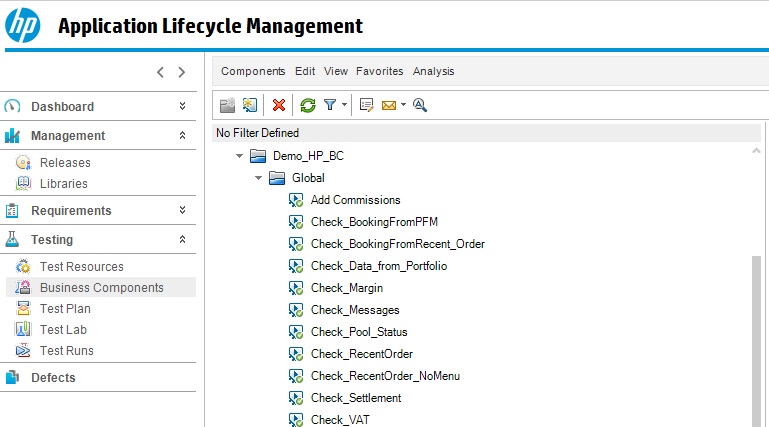
Task: Open the Components menu
Action: click(x=253, y=71)
